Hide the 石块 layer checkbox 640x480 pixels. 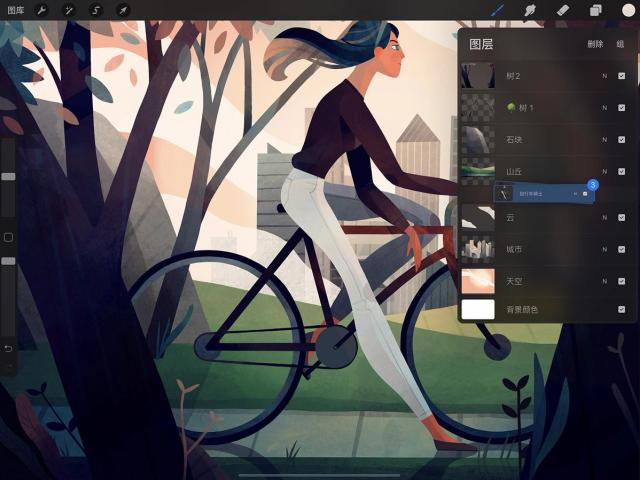click(621, 140)
